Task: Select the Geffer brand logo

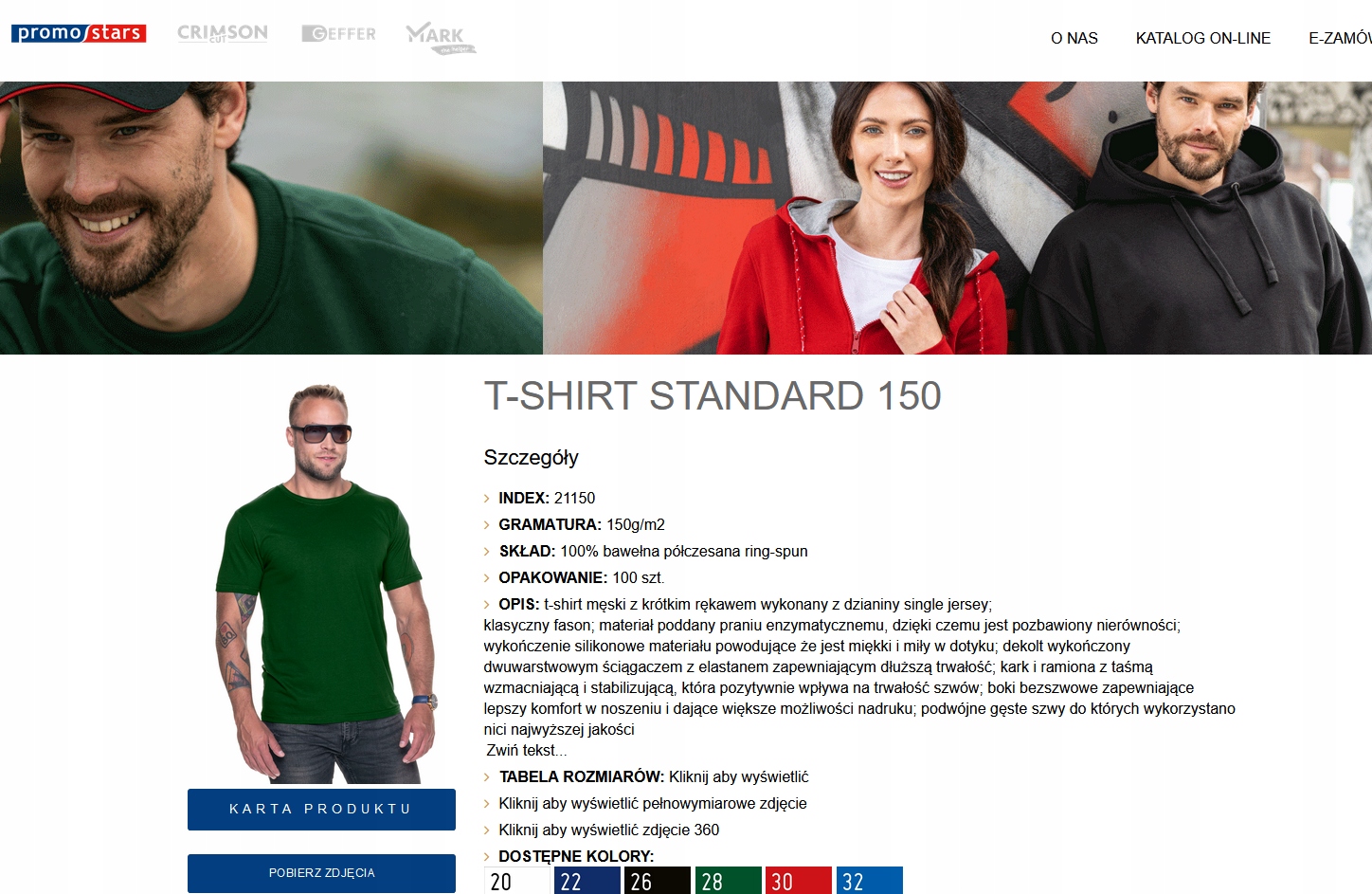Action: point(338,34)
